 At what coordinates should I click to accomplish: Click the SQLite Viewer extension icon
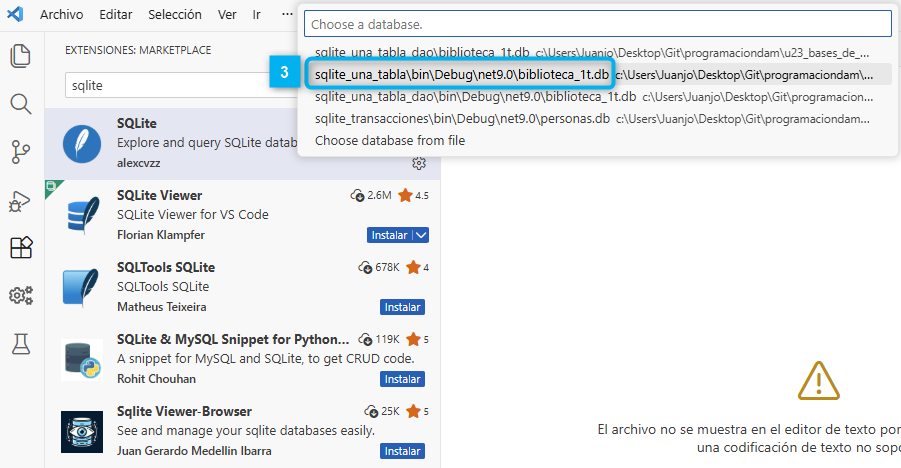[82, 214]
